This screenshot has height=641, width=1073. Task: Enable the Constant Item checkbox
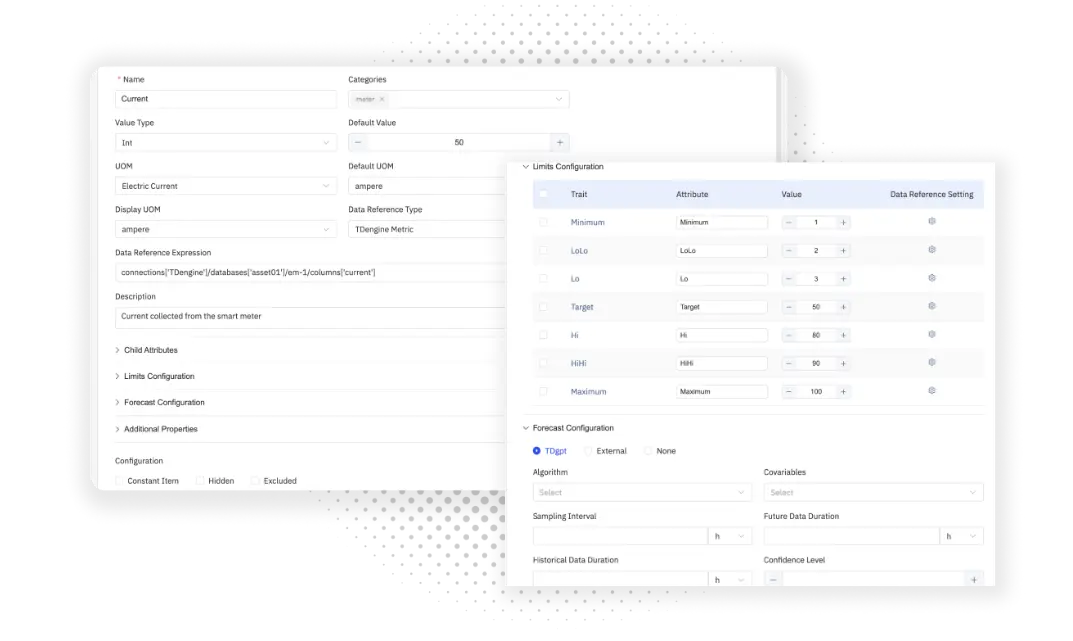pos(120,481)
